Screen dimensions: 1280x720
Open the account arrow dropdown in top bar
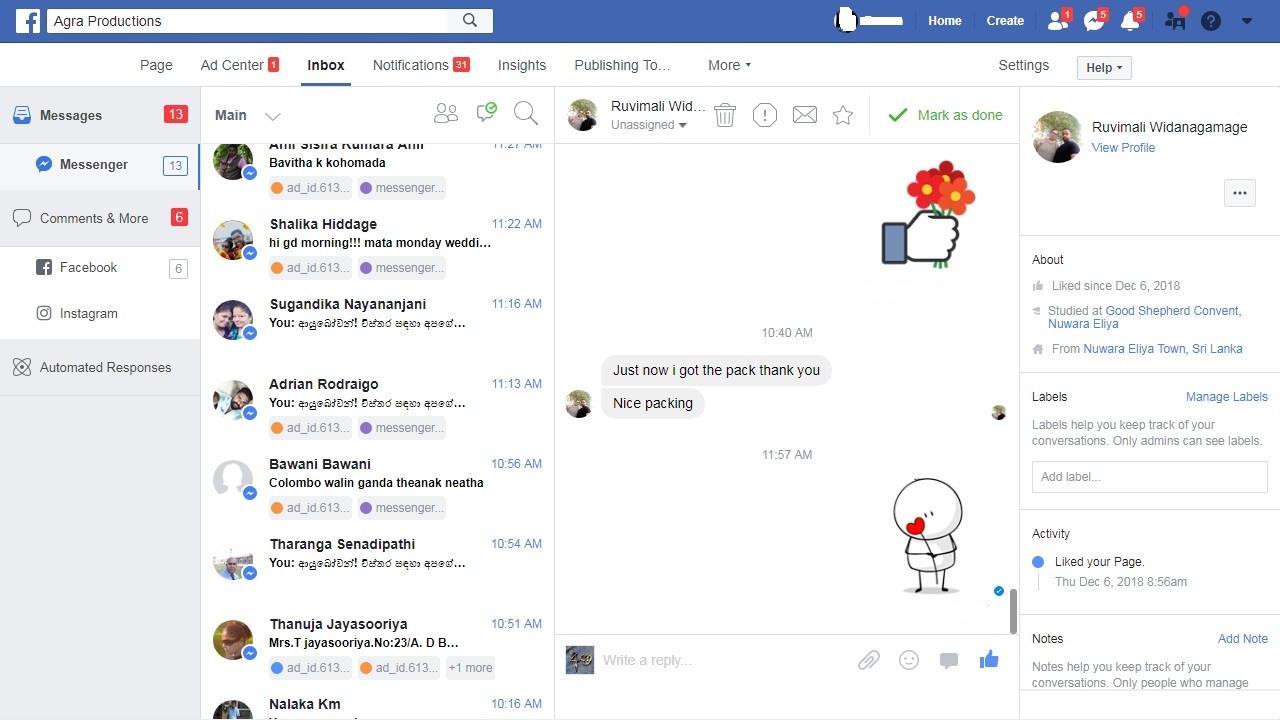click(1247, 20)
